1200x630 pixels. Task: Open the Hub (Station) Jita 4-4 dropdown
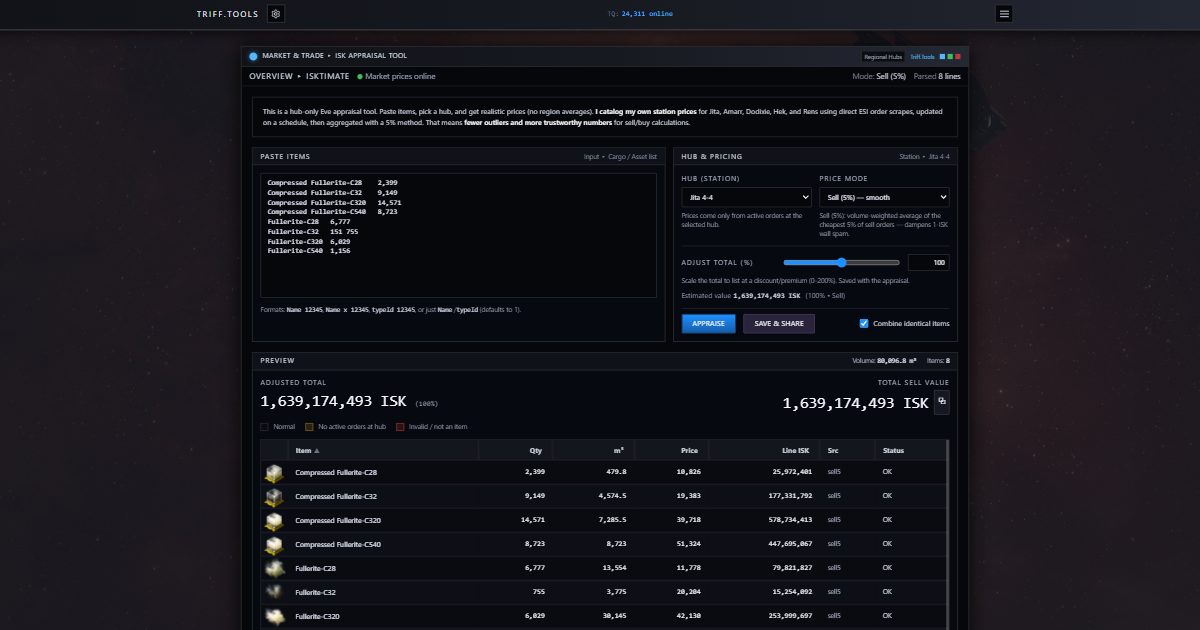(746, 198)
